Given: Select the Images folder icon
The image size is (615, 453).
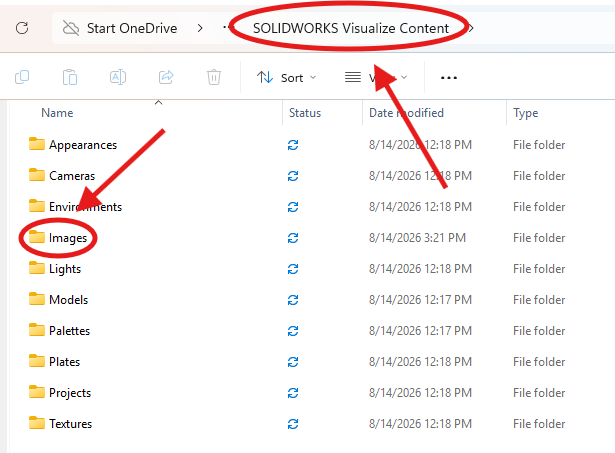Looking at the screenshot, I should tap(37, 237).
